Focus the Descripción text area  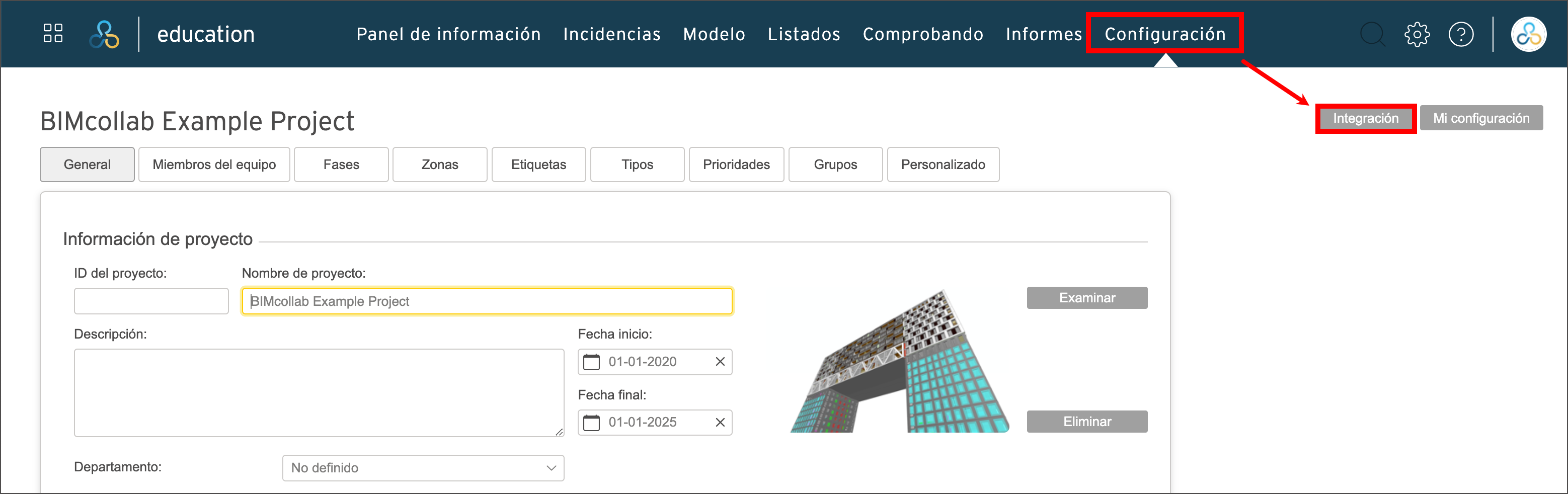tap(319, 392)
